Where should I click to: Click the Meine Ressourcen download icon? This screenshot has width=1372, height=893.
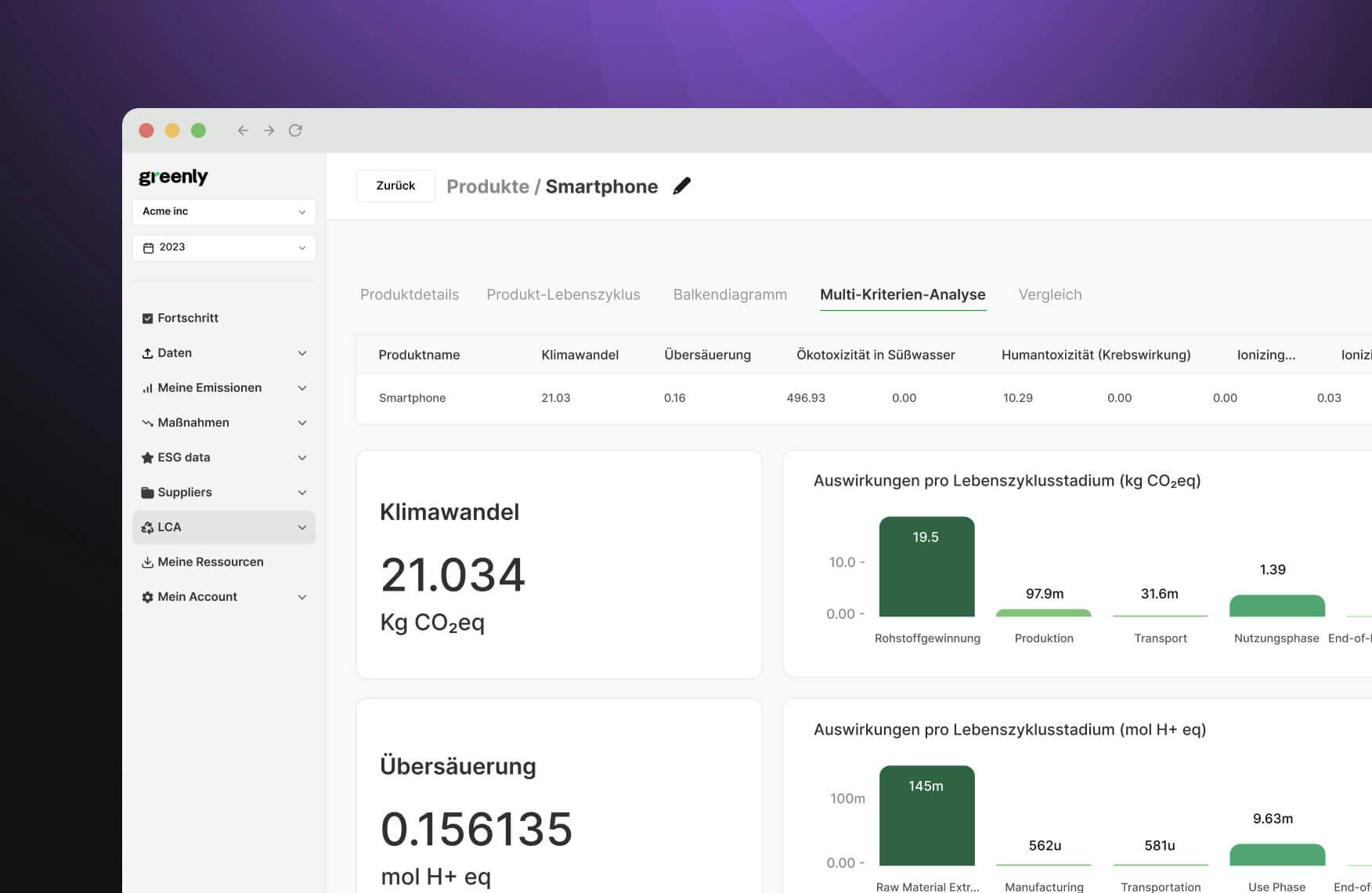point(147,562)
